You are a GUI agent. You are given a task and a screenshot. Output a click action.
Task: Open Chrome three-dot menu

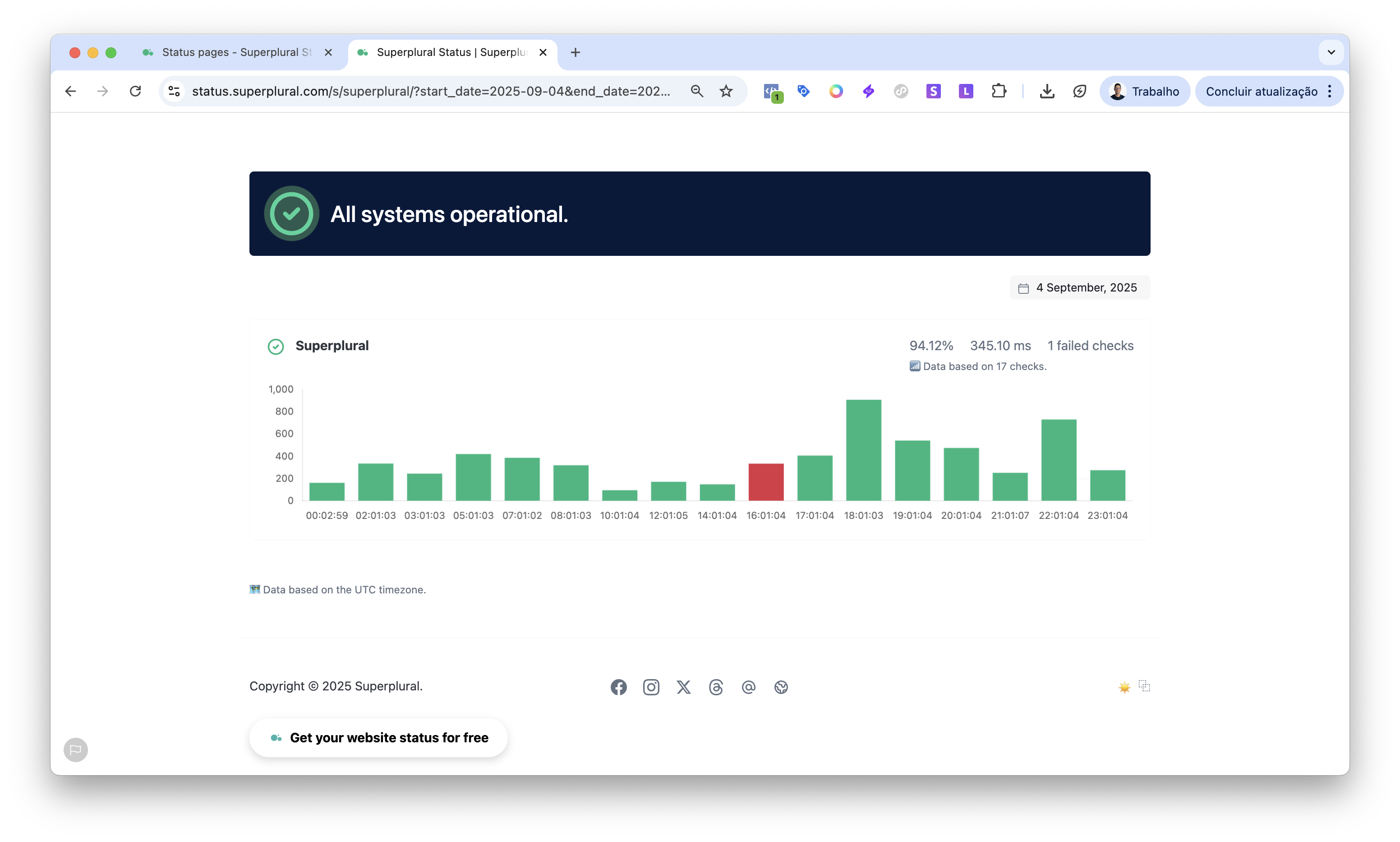coord(1330,91)
